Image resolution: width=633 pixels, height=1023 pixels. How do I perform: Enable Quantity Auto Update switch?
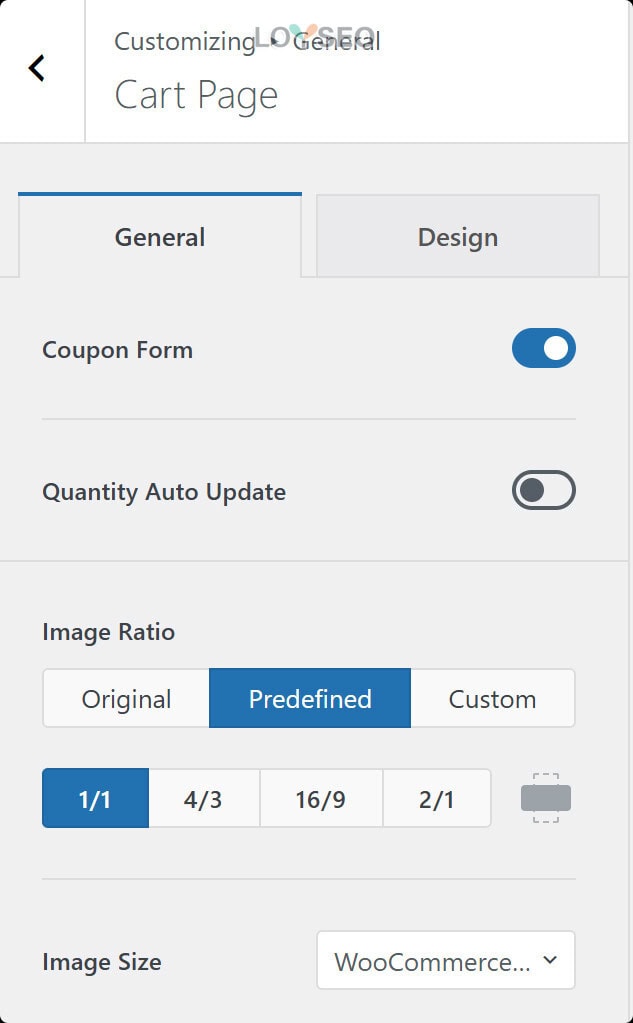544,490
